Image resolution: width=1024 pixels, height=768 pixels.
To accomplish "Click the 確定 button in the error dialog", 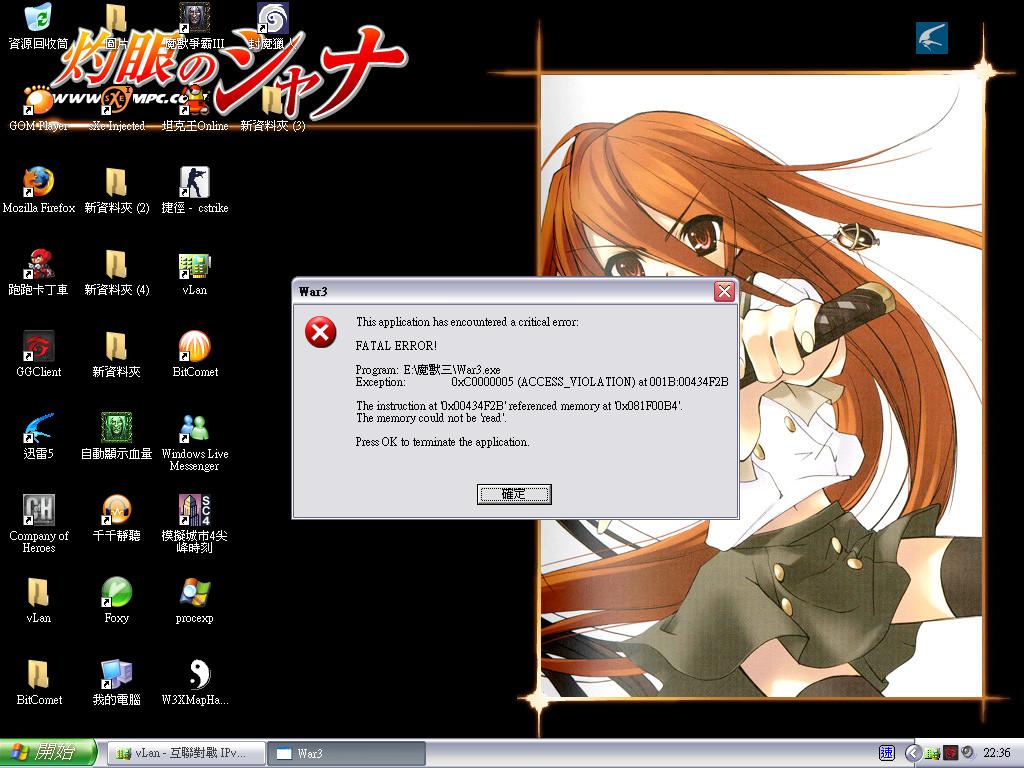I will pyautogui.click(x=513, y=494).
